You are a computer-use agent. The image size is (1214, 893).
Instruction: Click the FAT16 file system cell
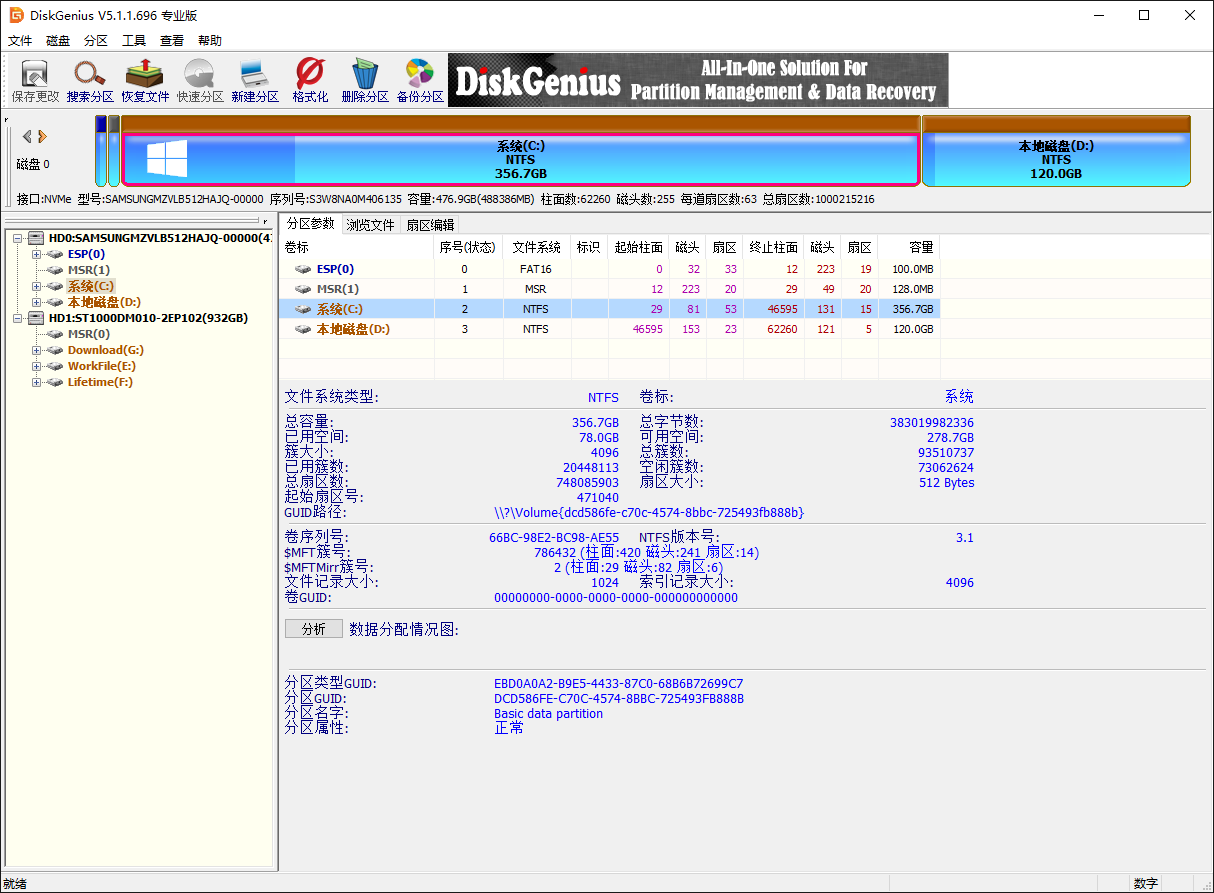click(x=537, y=269)
